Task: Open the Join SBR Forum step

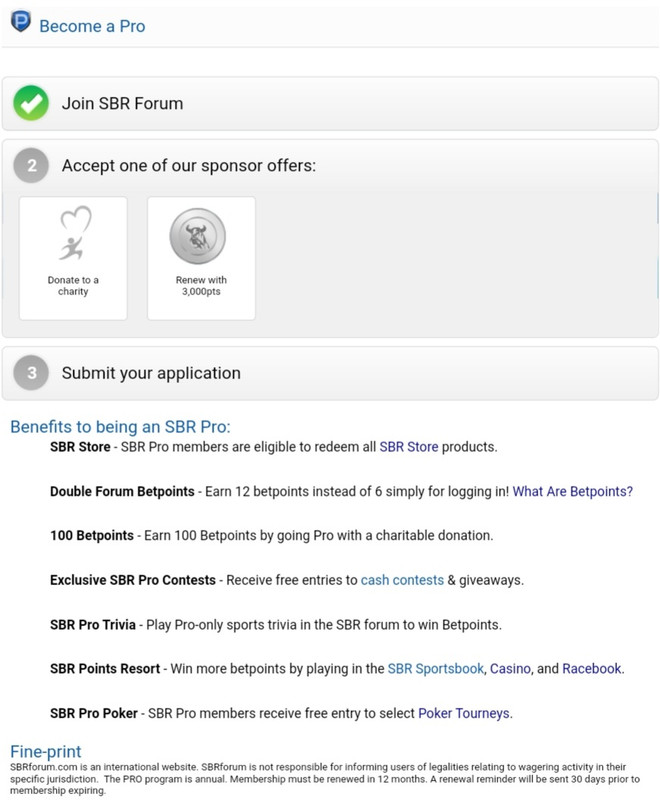Action: [330, 104]
